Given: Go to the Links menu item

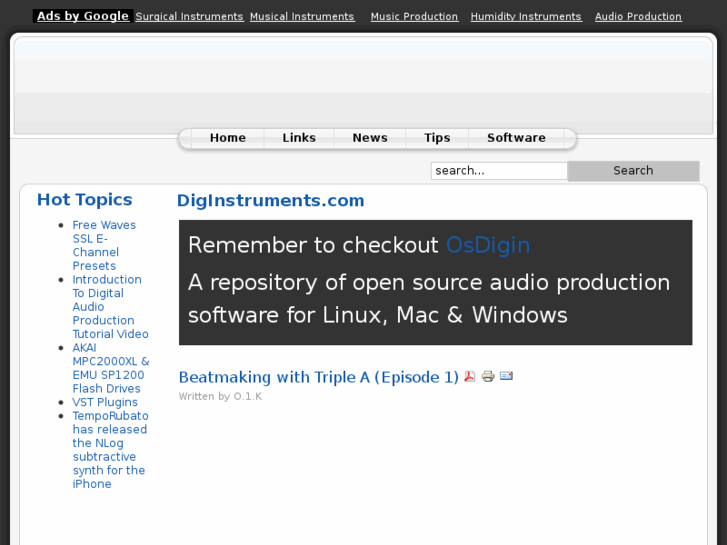Looking at the screenshot, I should click(299, 138).
